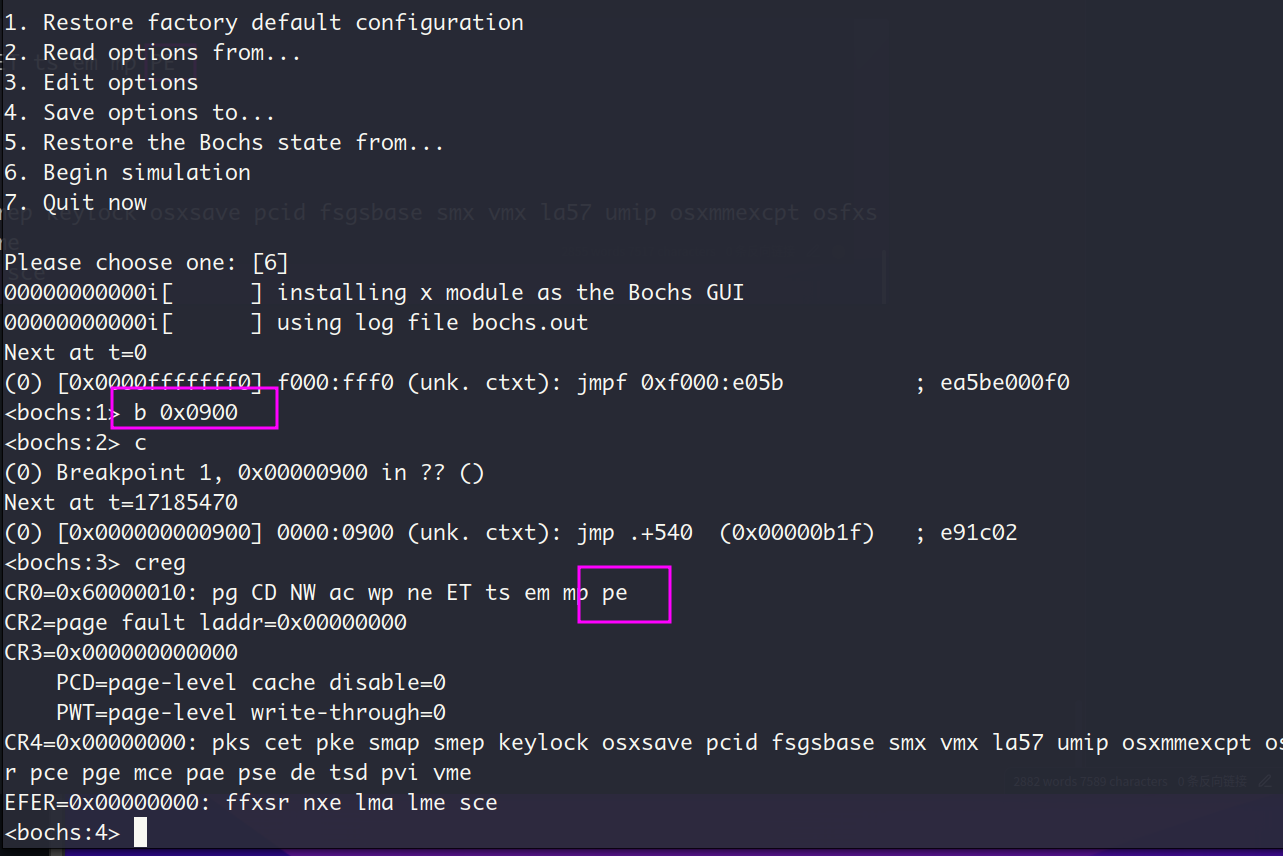Image resolution: width=1283 pixels, height=856 pixels.
Task: Click '1. Restore factory default configuration' line
Action: click(x=264, y=22)
